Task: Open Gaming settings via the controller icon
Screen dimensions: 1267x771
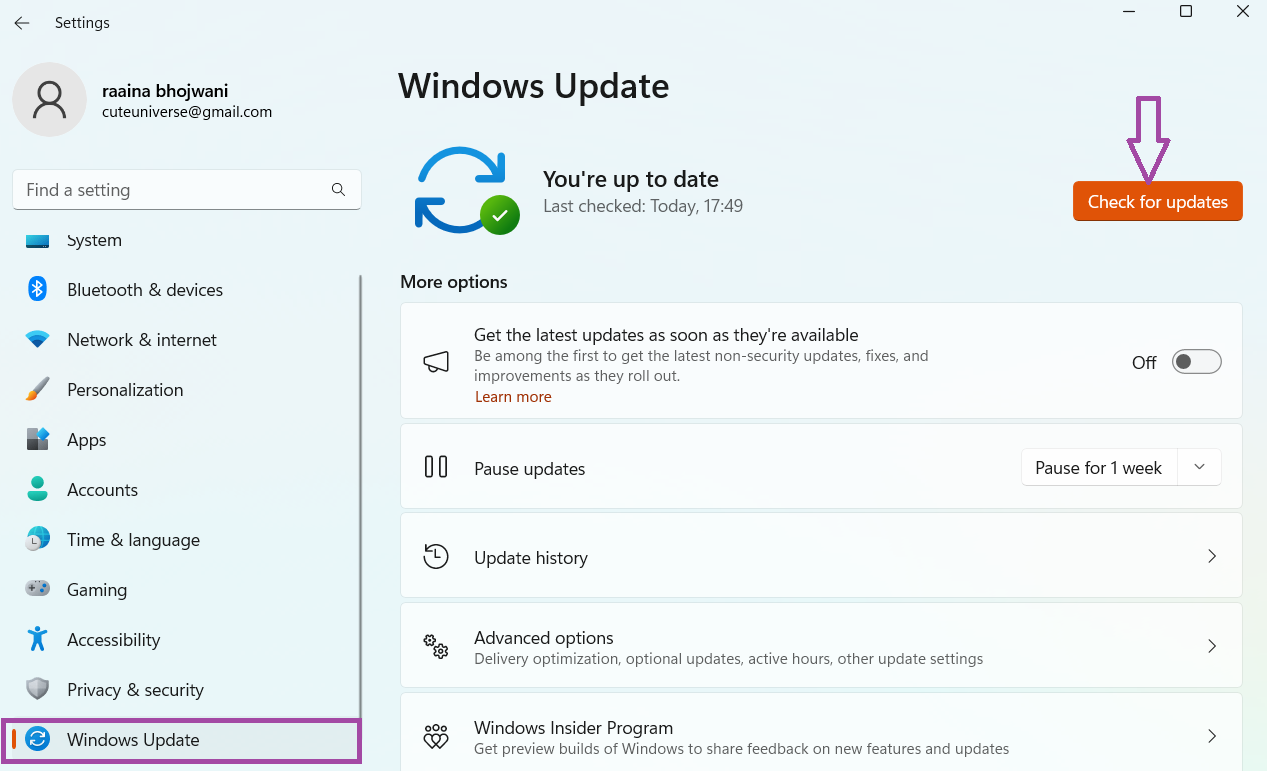Action: tap(37, 589)
